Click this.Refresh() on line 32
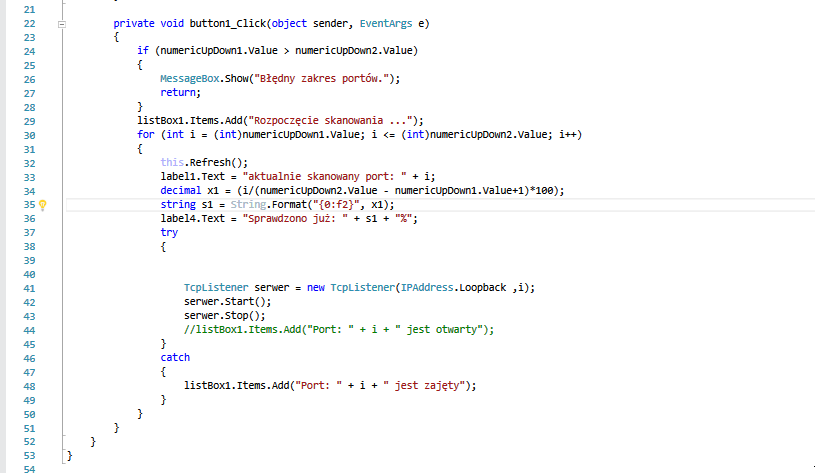The width and height of the screenshot is (815, 473). click(204, 163)
